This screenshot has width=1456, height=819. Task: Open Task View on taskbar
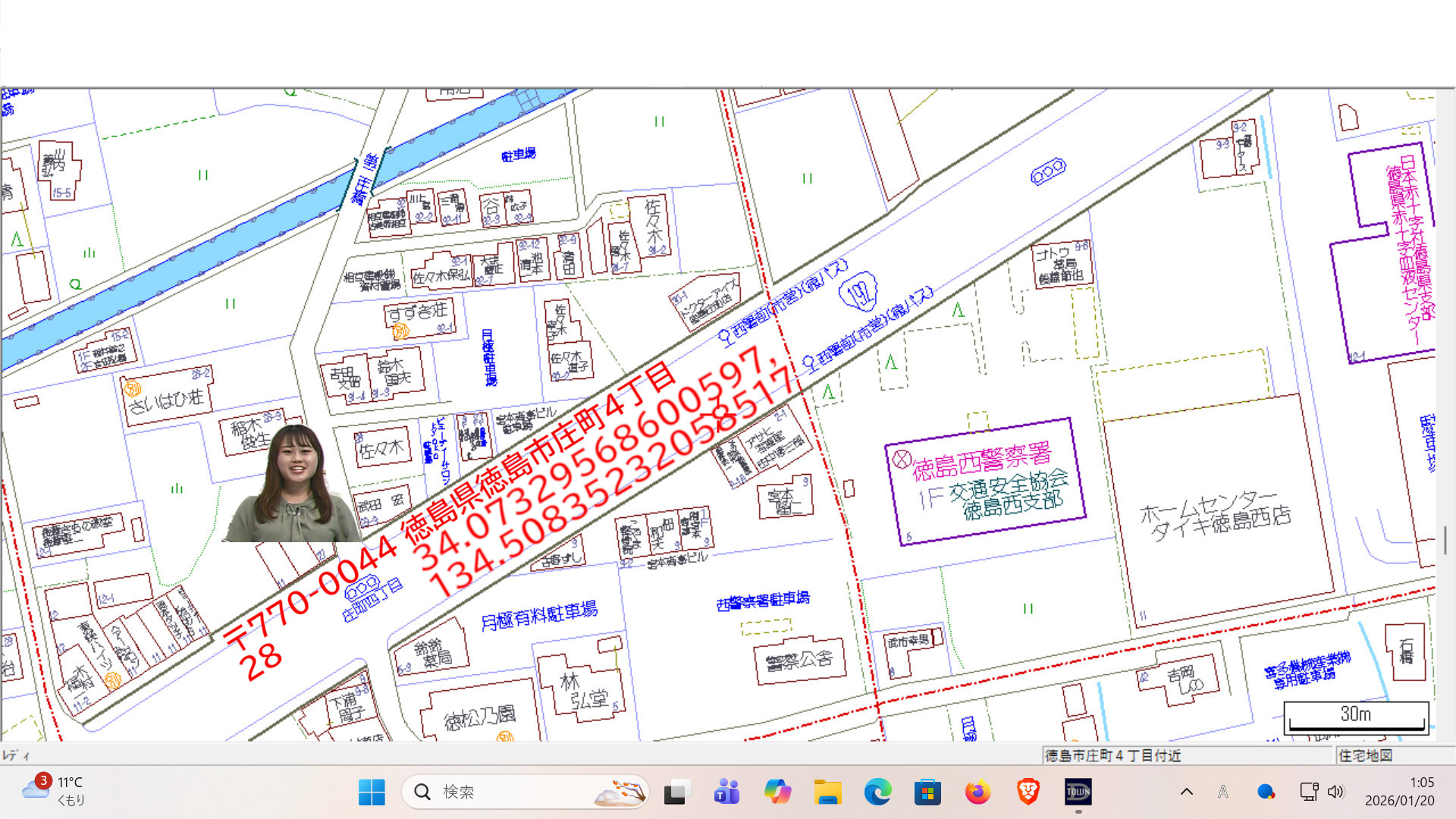coord(676,792)
